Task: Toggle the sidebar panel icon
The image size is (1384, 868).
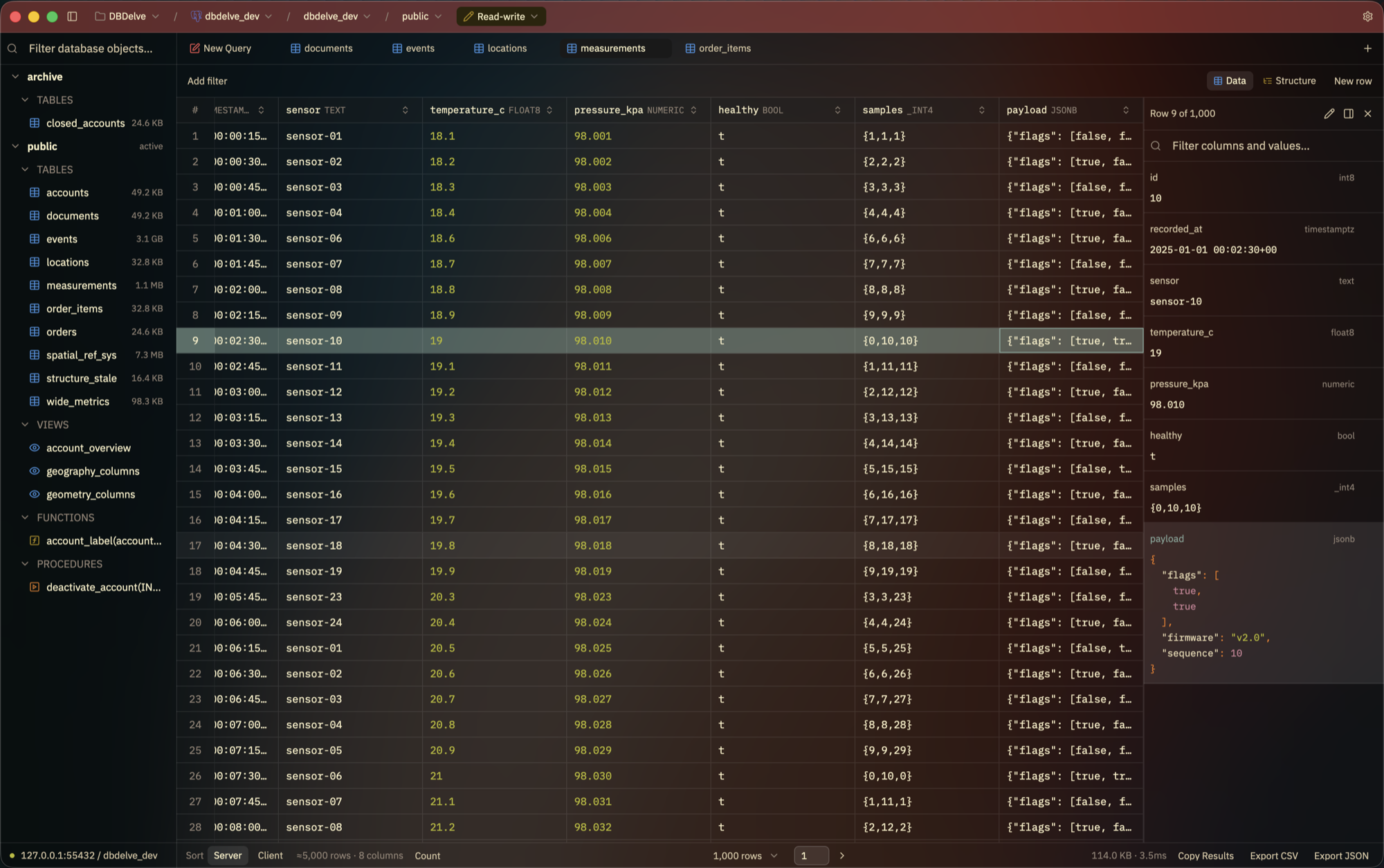Action: point(72,17)
